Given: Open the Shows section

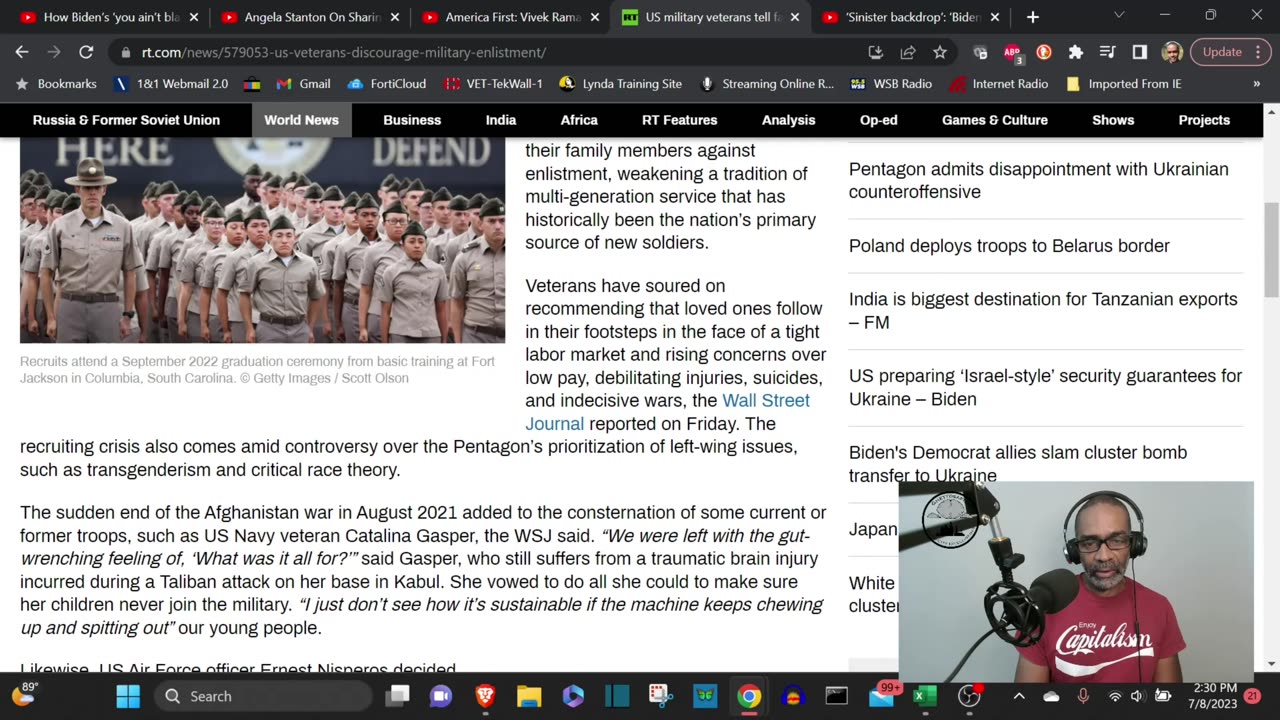Looking at the screenshot, I should point(1113,120).
